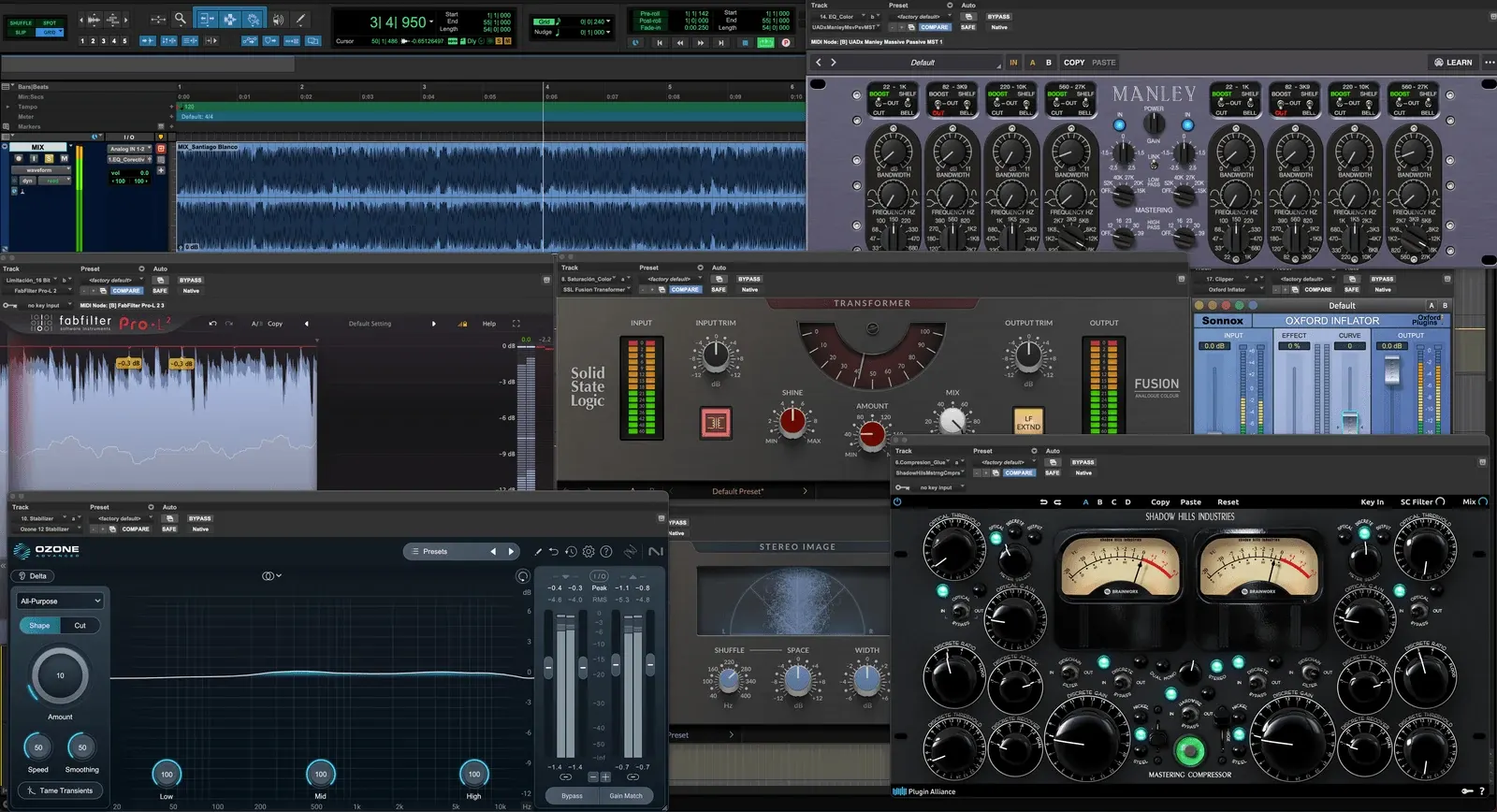This screenshot has height=812, width=1497.
Task: Open the Ozone channel mode circles dropdown
Action: (272, 576)
